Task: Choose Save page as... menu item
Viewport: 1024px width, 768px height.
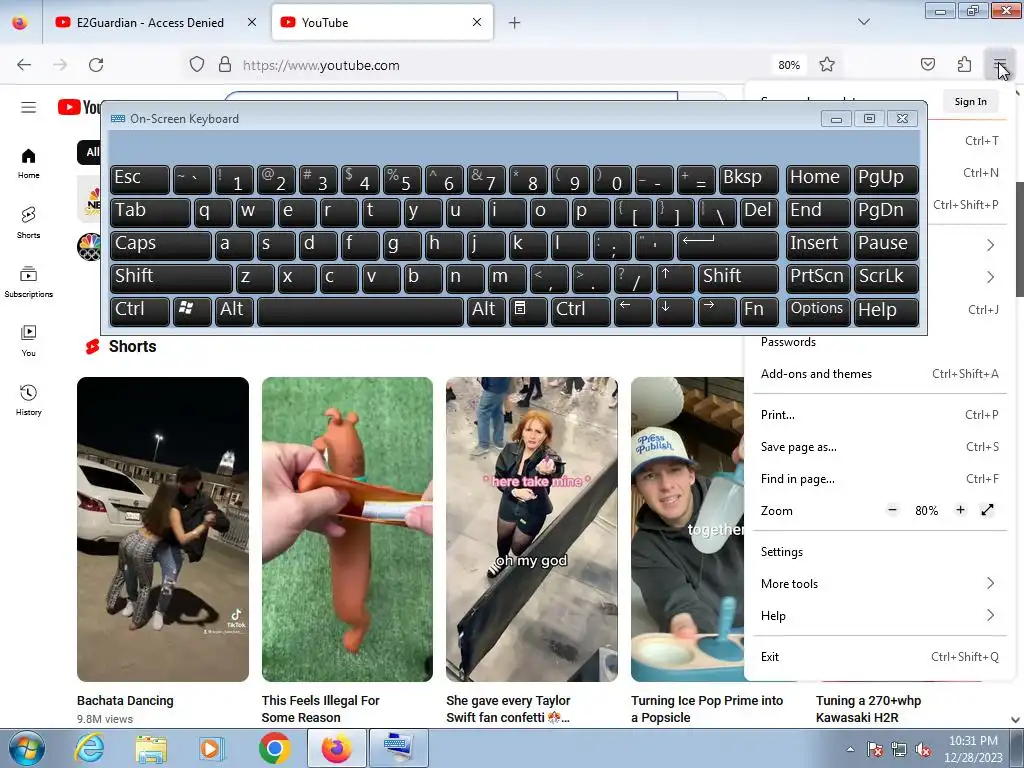Action: click(879, 447)
